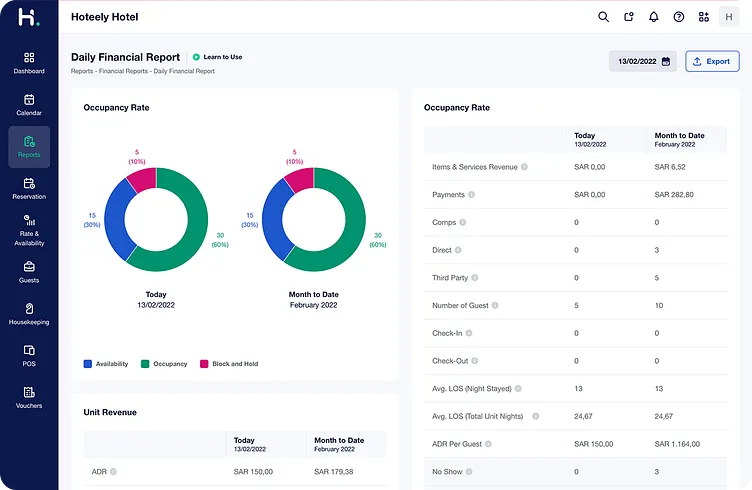
Task: Select Reports in the sidebar
Action: tap(29, 147)
